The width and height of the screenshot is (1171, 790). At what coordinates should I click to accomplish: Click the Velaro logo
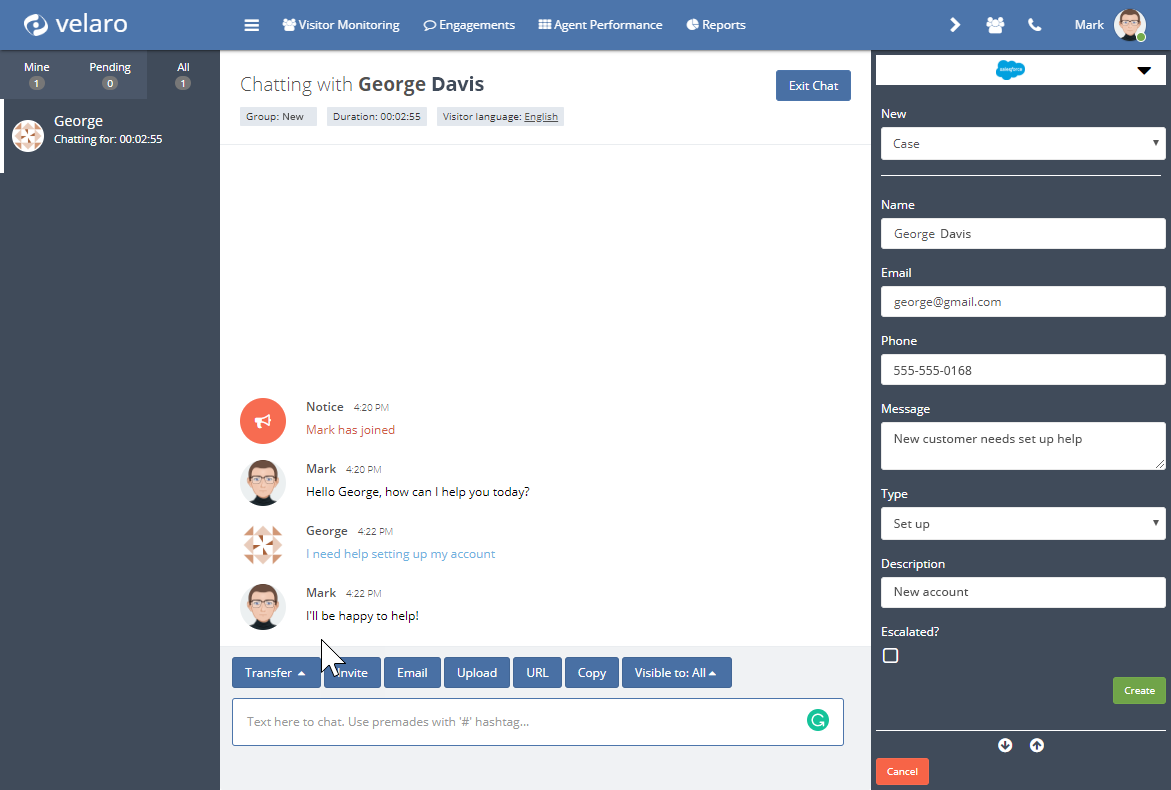(x=75, y=24)
